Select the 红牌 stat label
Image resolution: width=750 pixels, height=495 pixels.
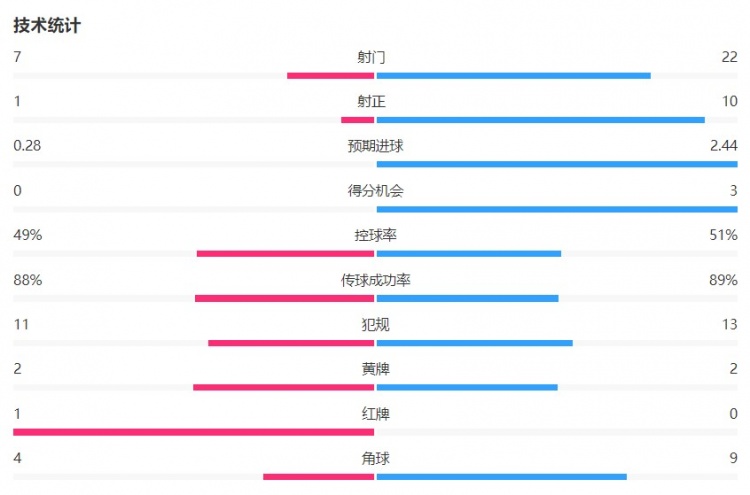[x=375, y=413]
